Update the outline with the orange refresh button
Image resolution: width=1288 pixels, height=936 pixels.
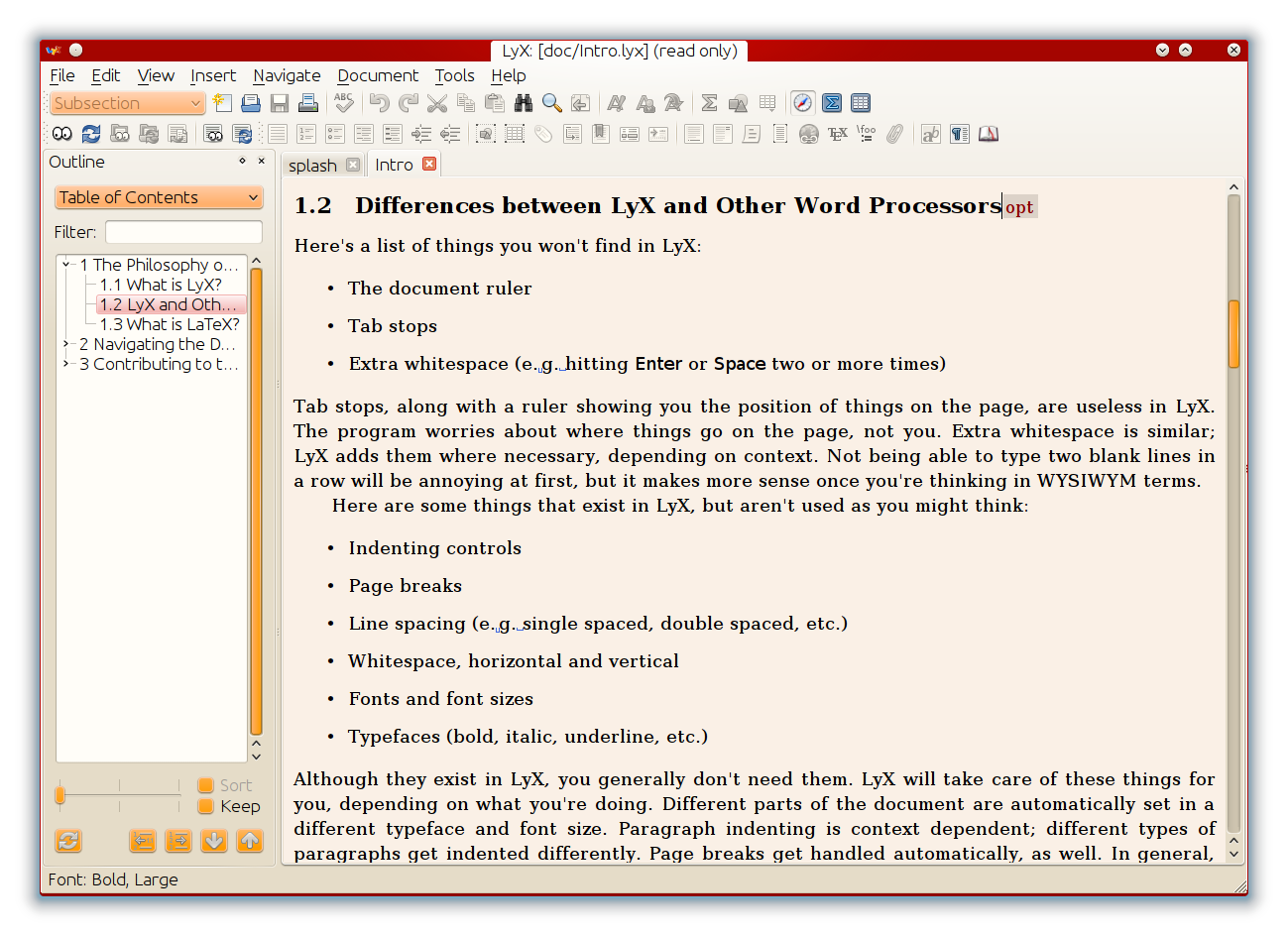click(68, 841)
